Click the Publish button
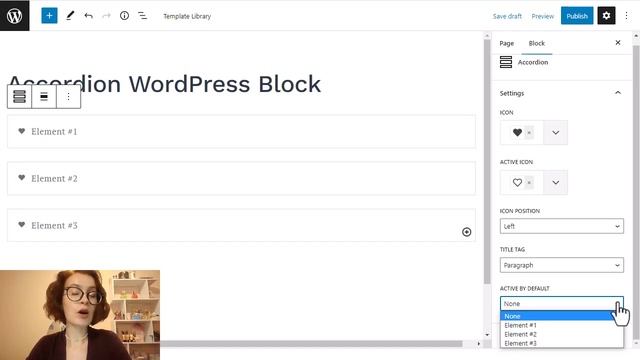The image size is (640, 360). coord(577,16)
